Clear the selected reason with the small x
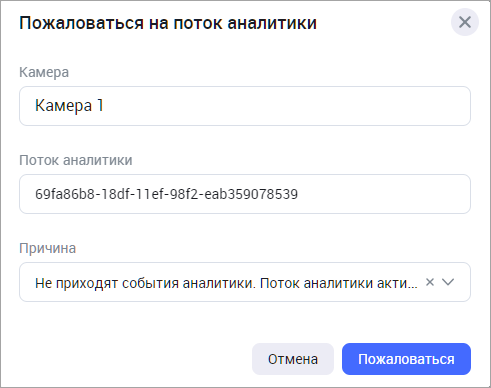Image resolution: width=491 pixels, height=388 pixels. coord(430,282)
